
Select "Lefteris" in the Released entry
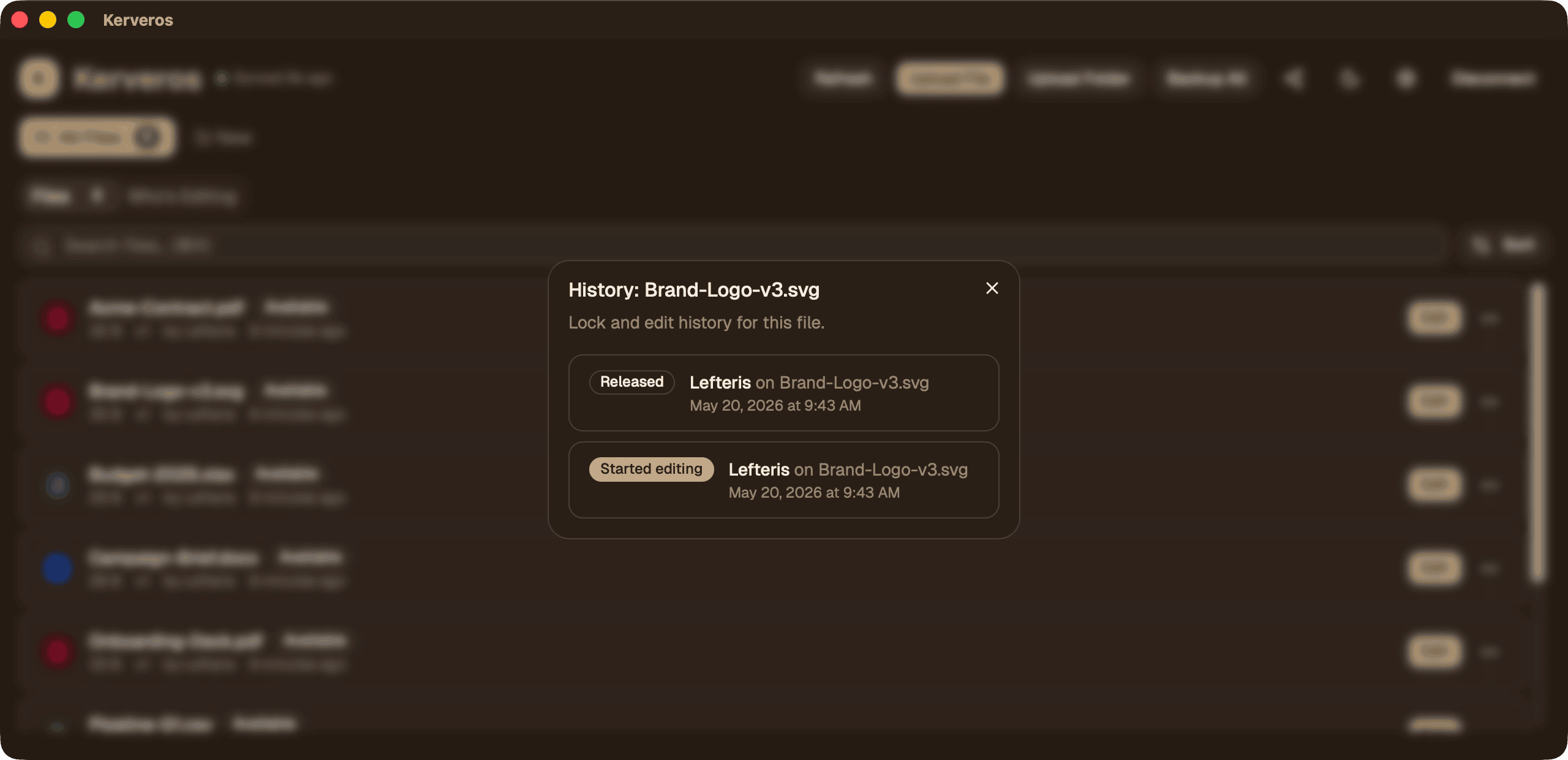(x=720, y=382)
